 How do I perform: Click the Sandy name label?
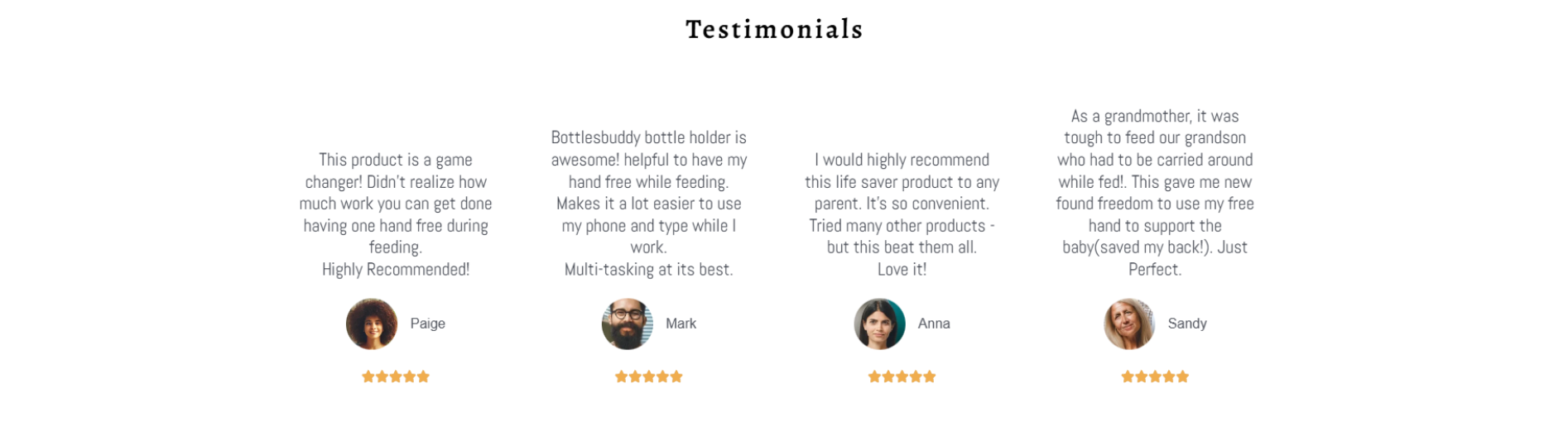(1186, 324)
